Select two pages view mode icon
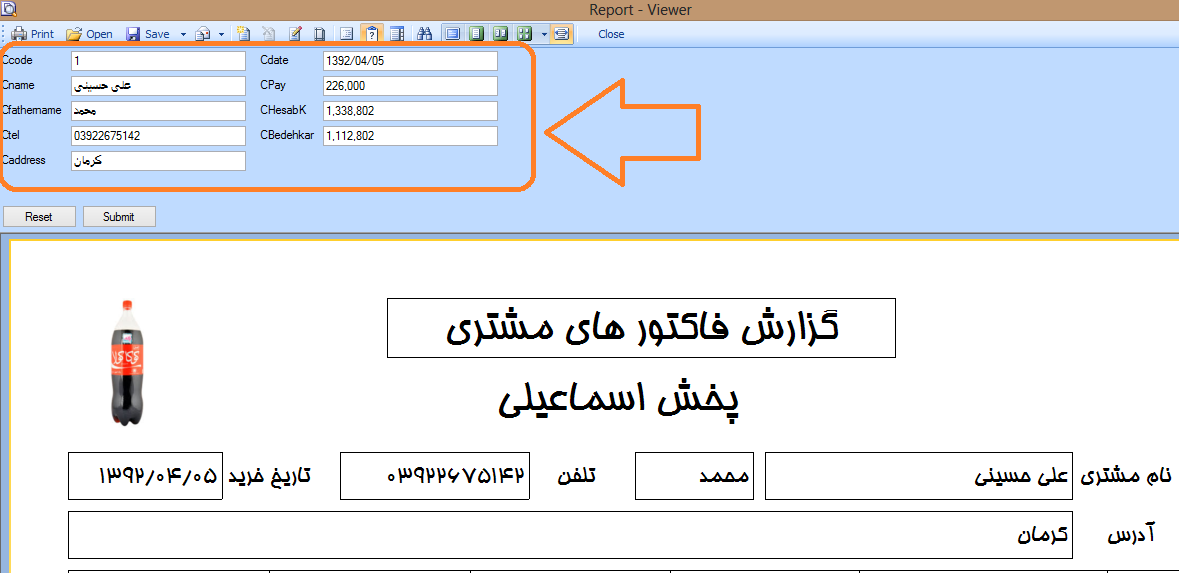 (x=500, y=34)
